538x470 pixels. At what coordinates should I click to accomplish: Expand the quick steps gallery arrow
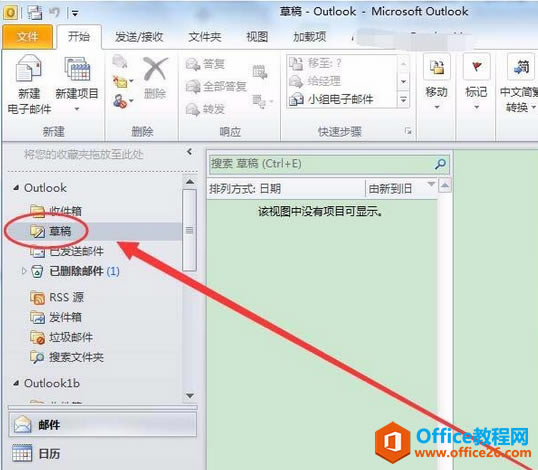pyautogui.click(x=404, y=100)
